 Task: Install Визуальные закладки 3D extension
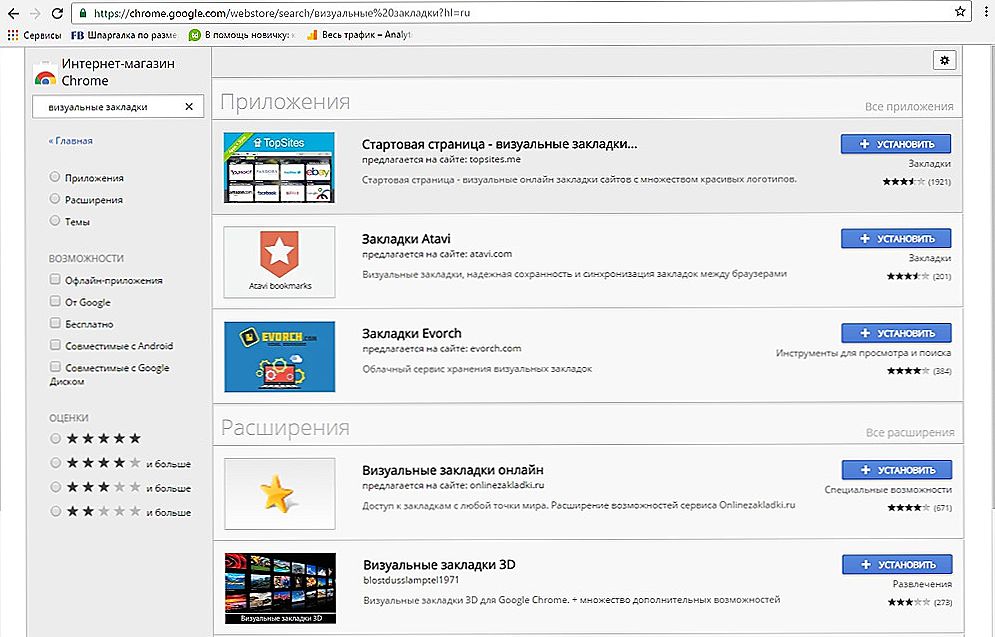pyautogui.click(x=896, y=563)
